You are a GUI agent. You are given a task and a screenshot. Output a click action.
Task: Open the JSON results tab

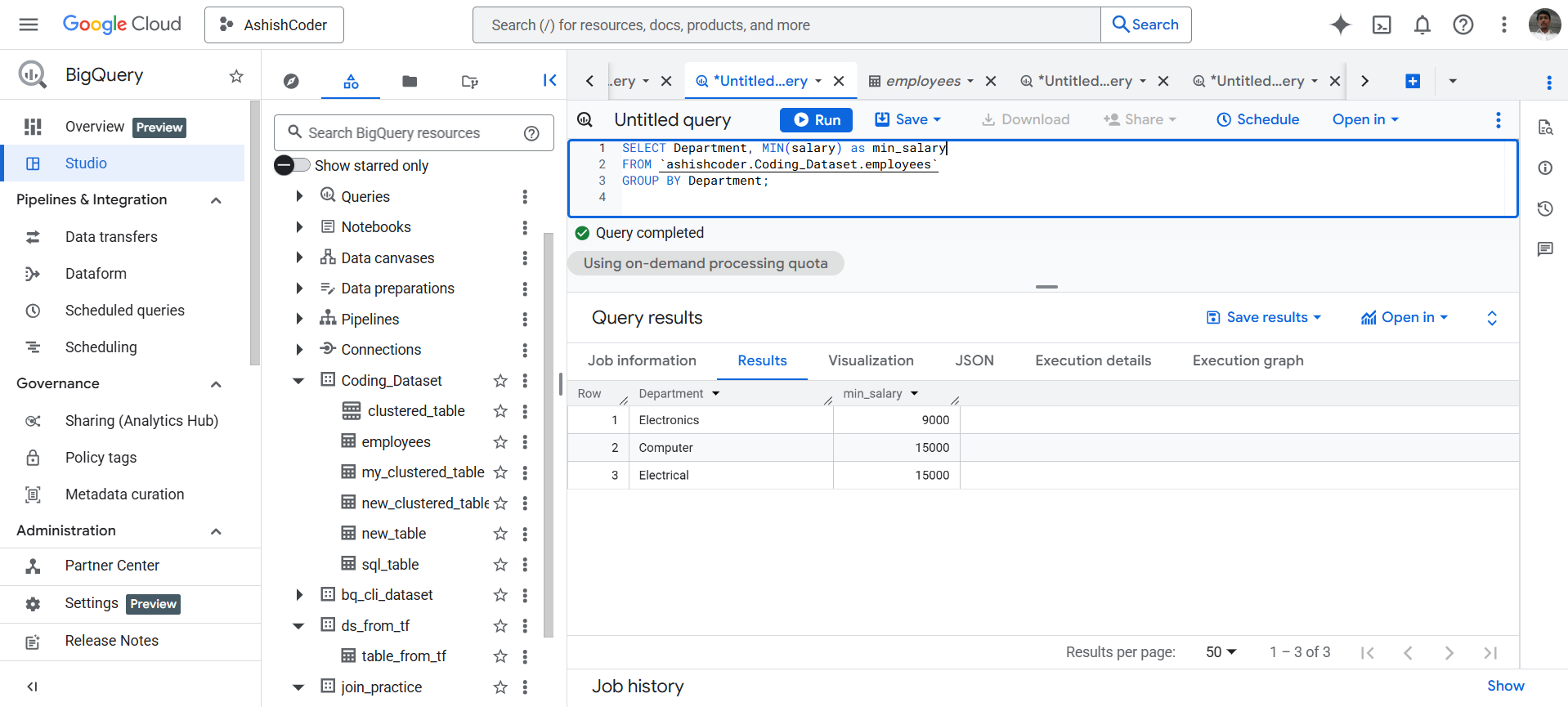pos(974,360)
